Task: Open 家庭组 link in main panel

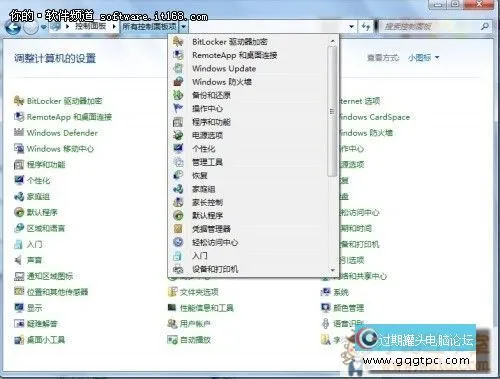Action: [x=38, y=196]
